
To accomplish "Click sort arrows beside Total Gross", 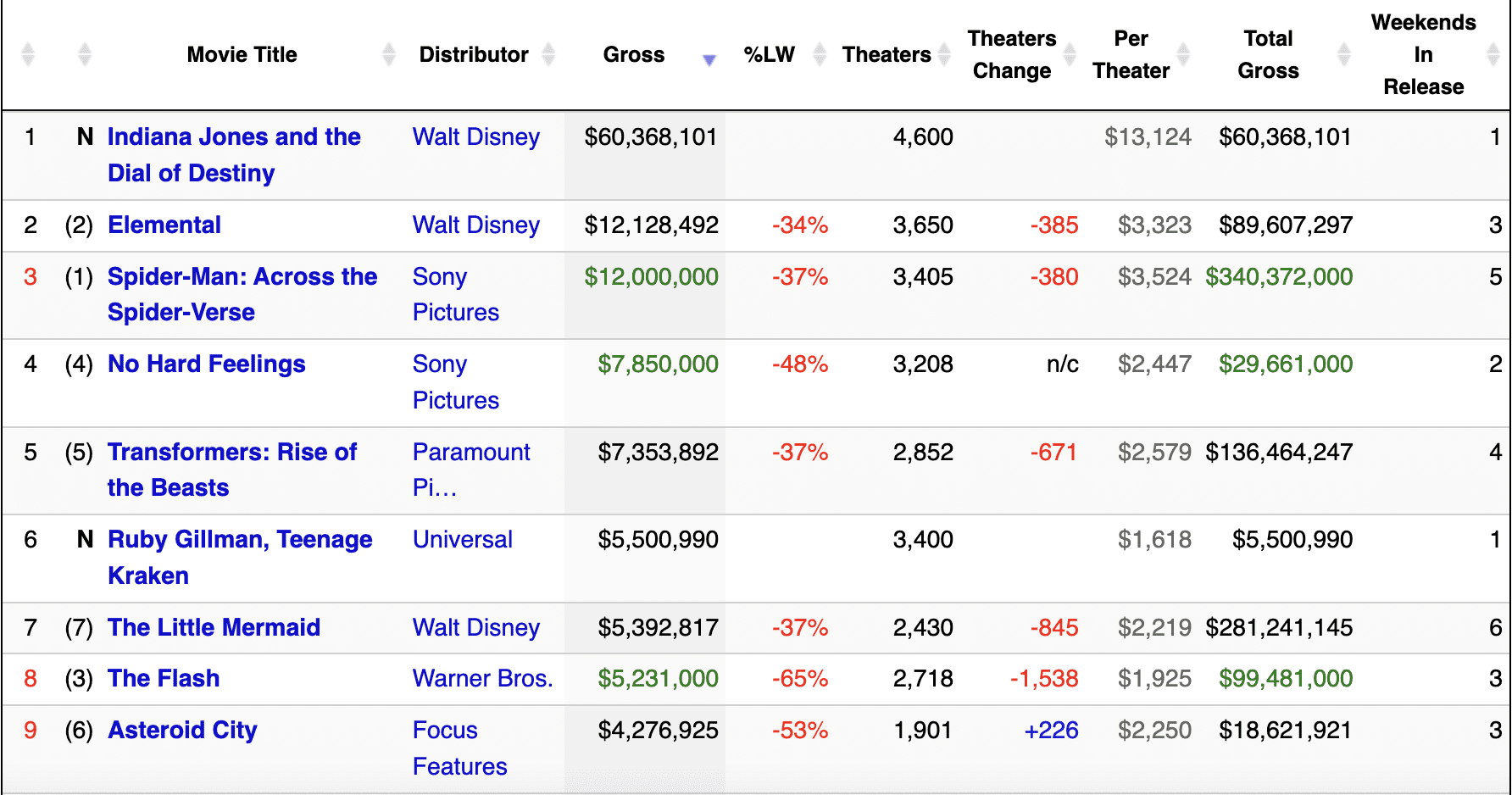I will (x=1344, y=54).
